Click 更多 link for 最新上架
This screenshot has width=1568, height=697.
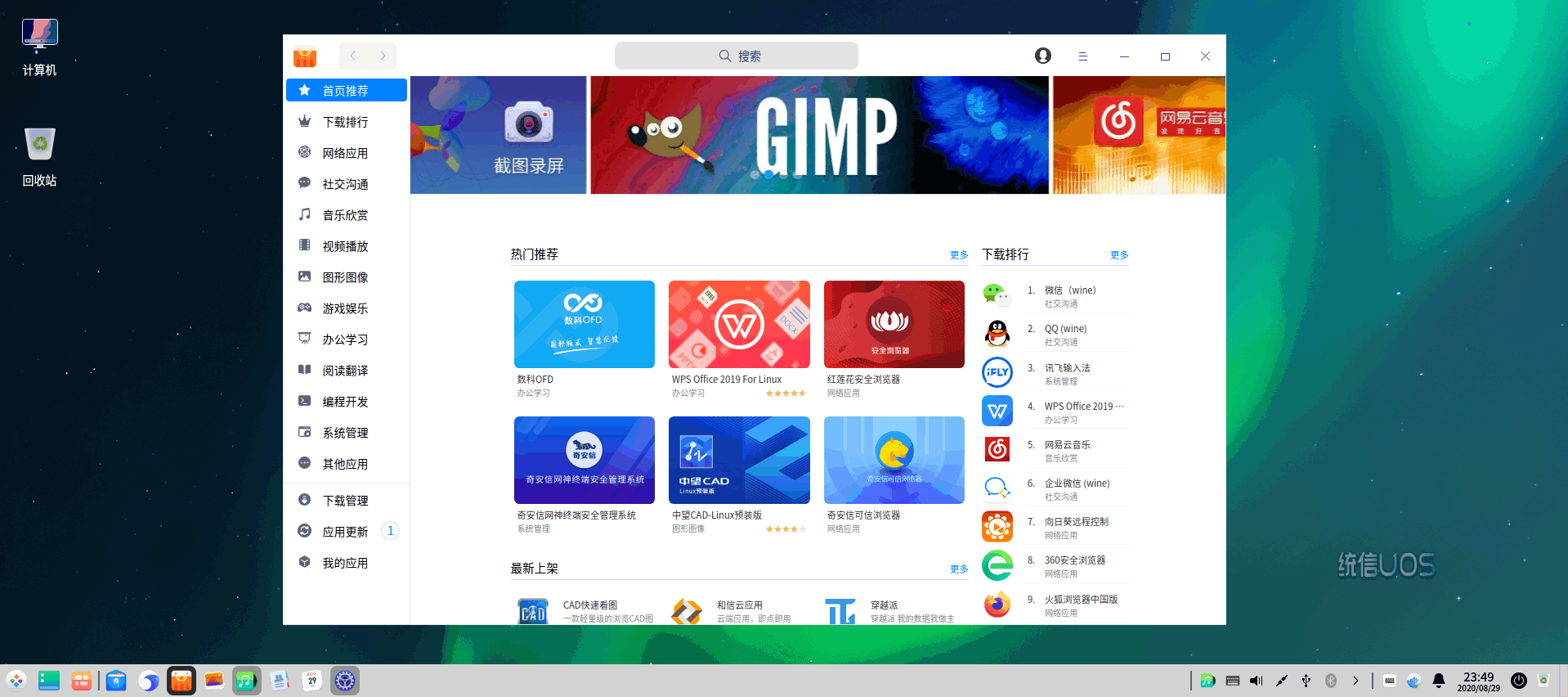[x=959, y=569]
